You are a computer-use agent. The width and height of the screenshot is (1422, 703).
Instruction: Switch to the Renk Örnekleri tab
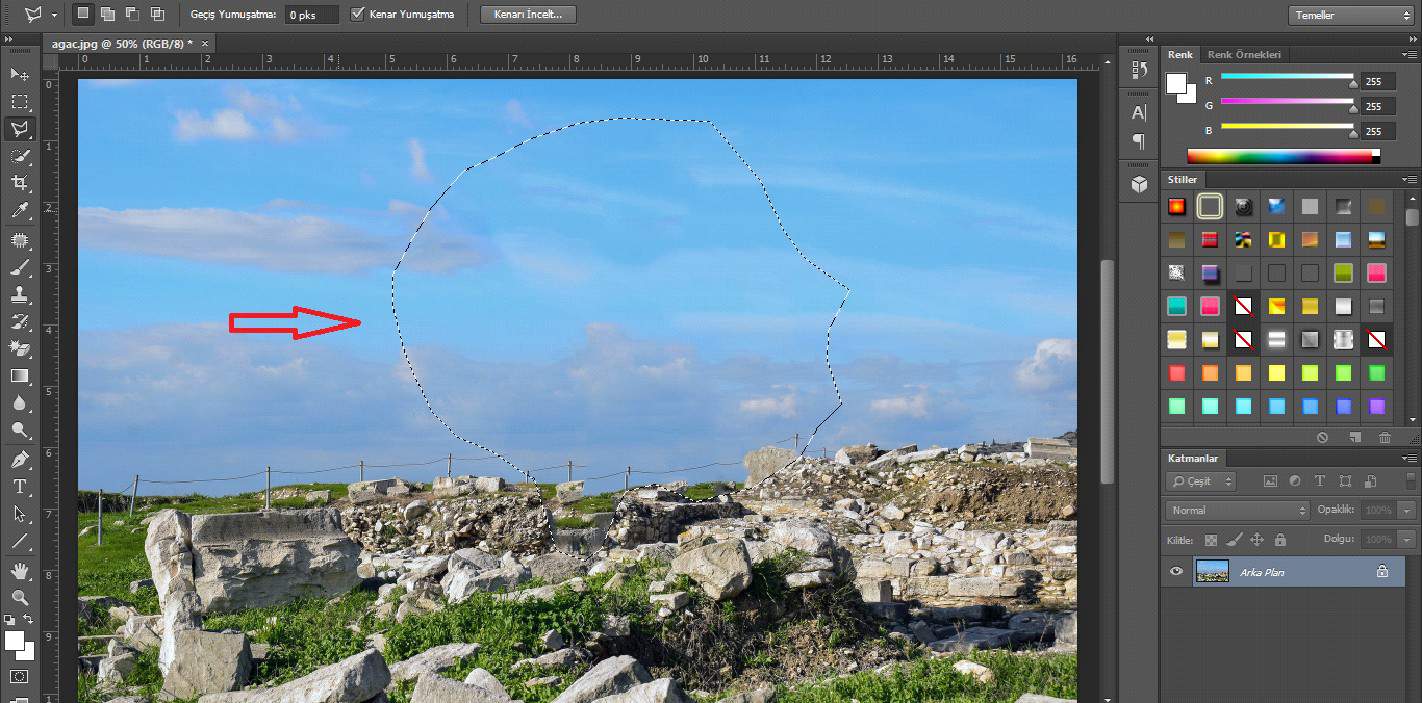point(1245,54)
